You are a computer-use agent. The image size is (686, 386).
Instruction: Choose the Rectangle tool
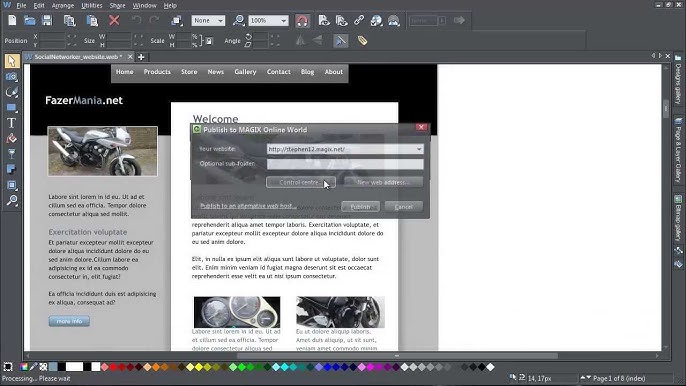[x=12, y=108]
